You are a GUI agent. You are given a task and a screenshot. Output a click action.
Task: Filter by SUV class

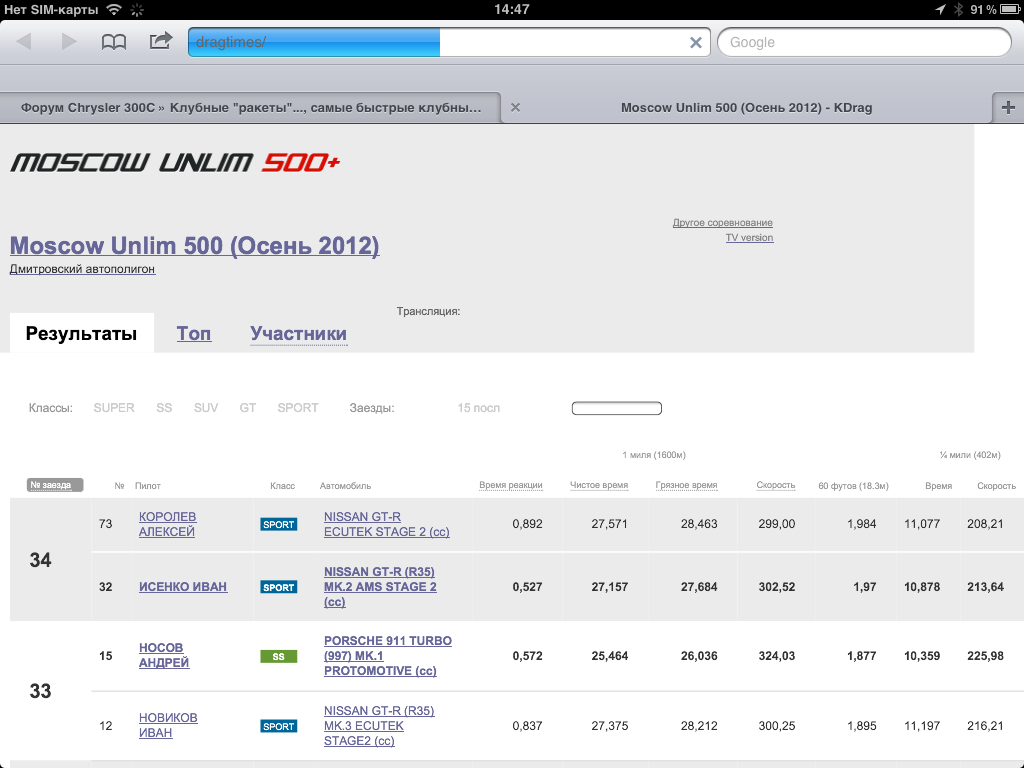[x=206, y=408]
